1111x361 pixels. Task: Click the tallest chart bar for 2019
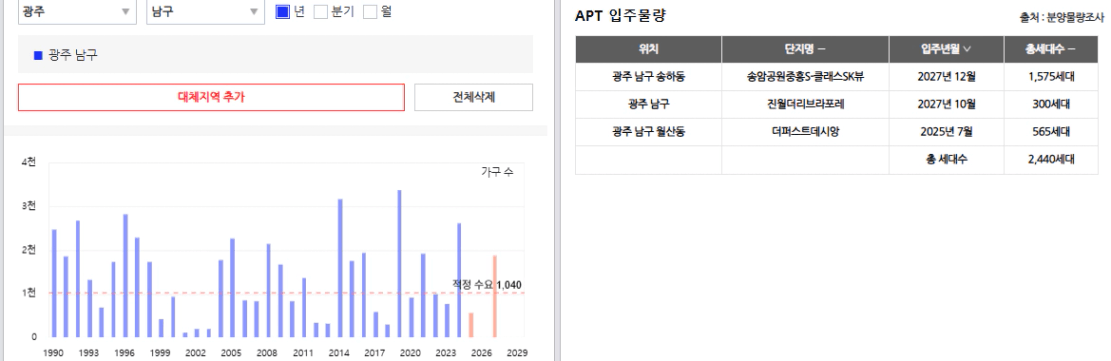[x=400, y=264]
